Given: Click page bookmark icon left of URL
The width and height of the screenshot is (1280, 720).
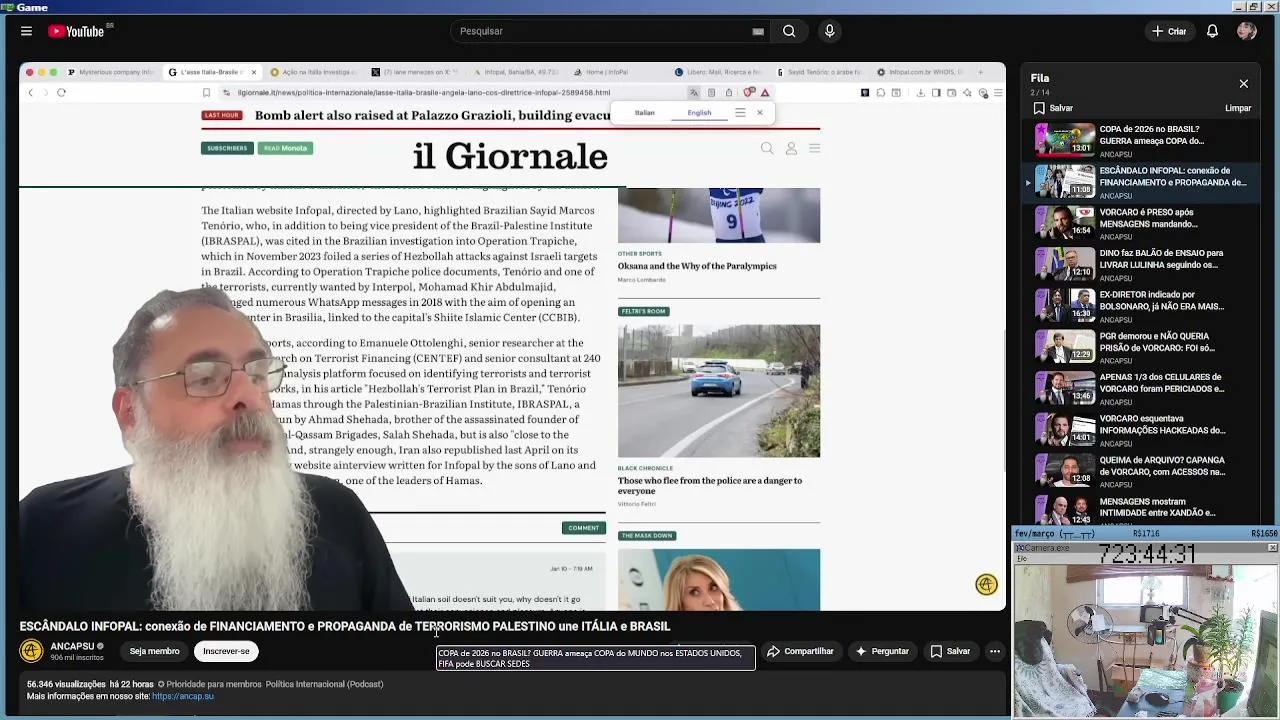Looking at the screenshot, I should coord(207,93).
